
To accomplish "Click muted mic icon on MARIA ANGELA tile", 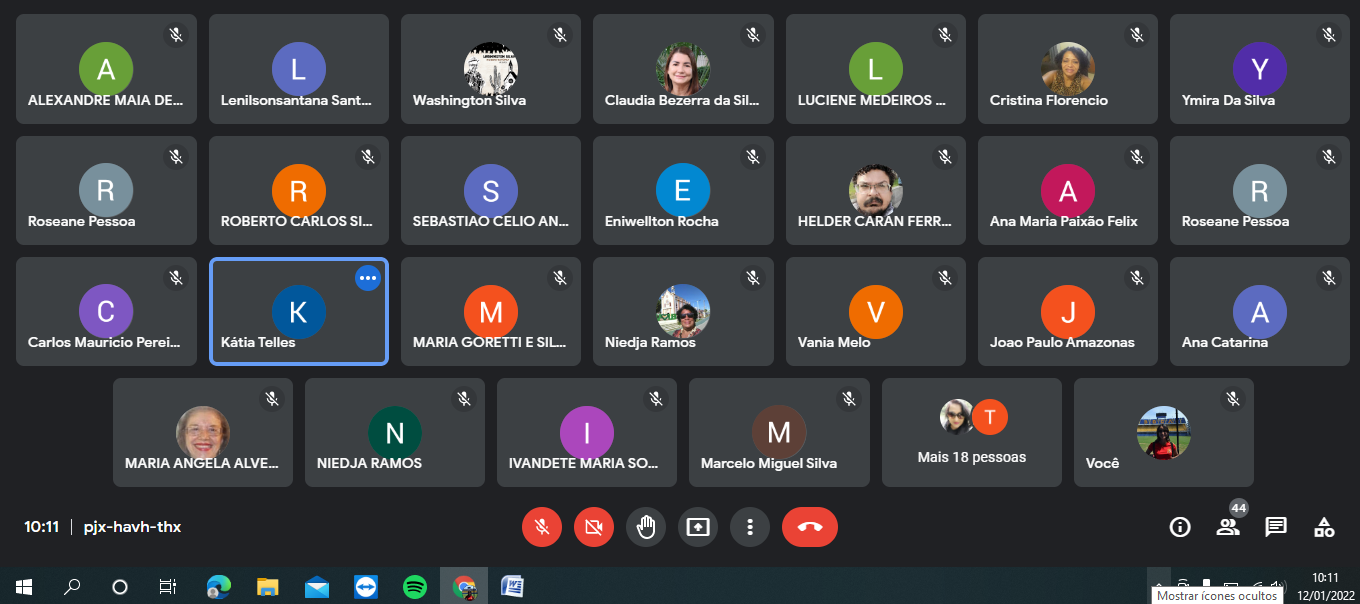I will [x=272, y=399].
